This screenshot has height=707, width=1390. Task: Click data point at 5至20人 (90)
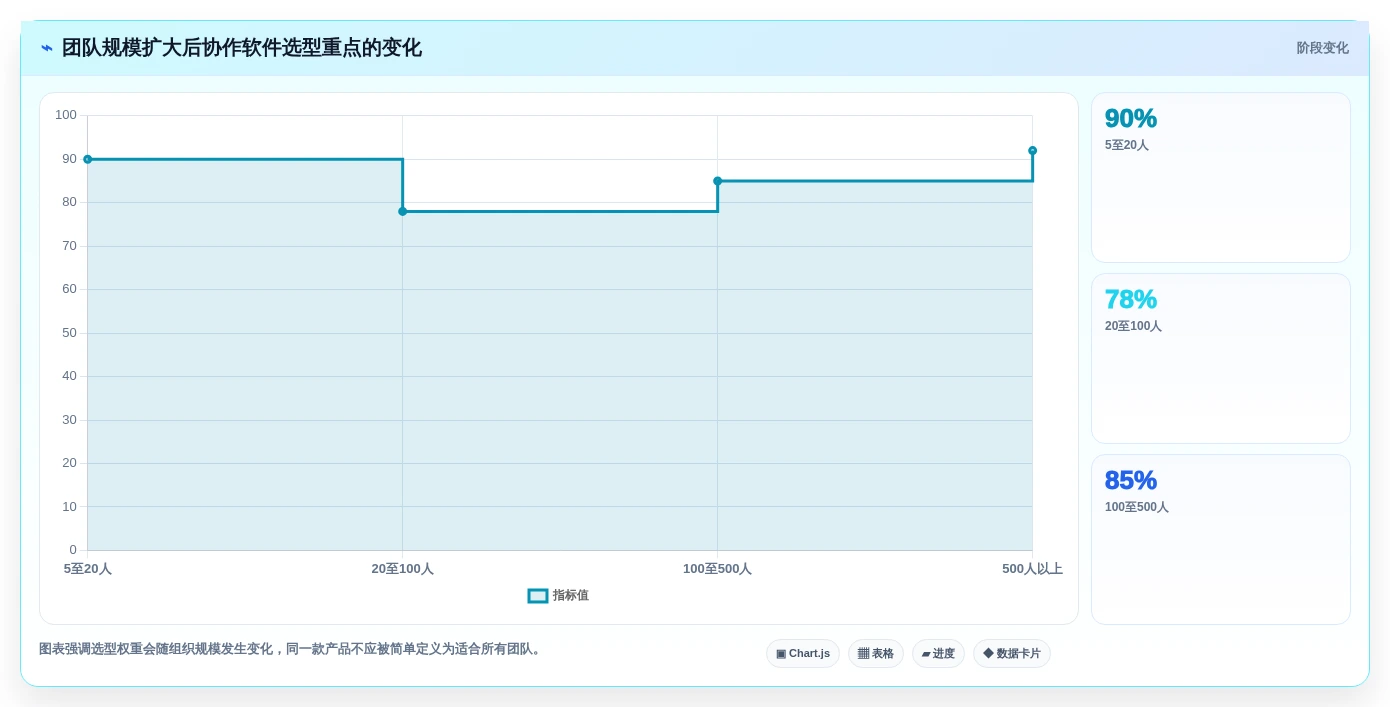[88, 159]
